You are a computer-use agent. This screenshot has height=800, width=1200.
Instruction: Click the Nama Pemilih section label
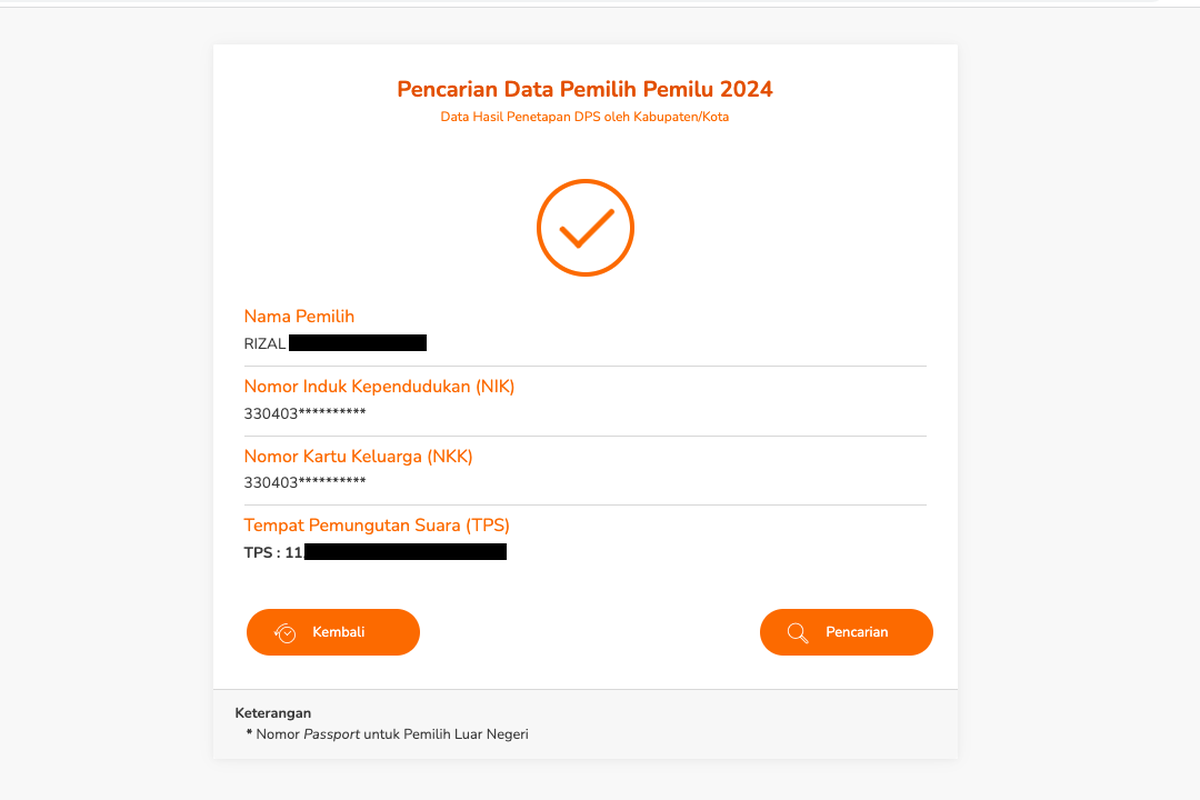(299, 316)
